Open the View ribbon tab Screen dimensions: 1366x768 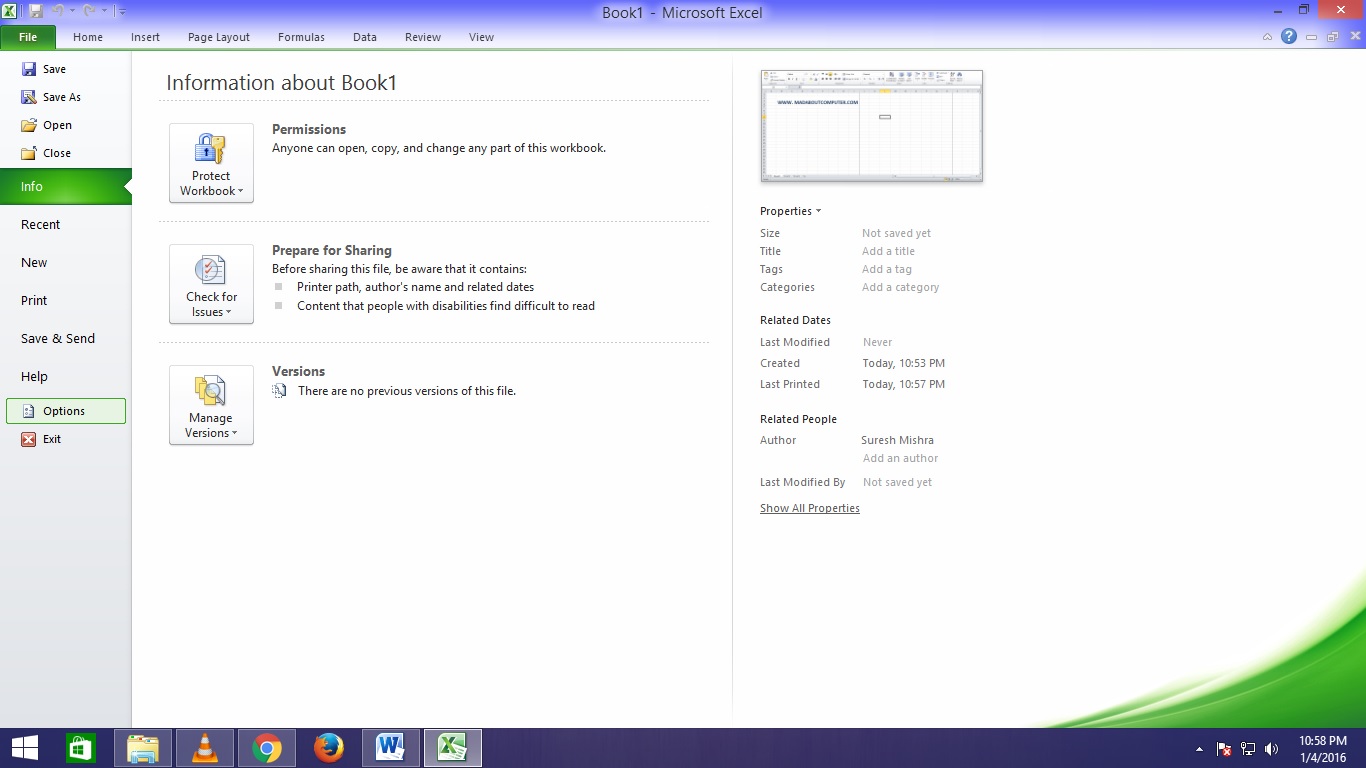[481, 37]
